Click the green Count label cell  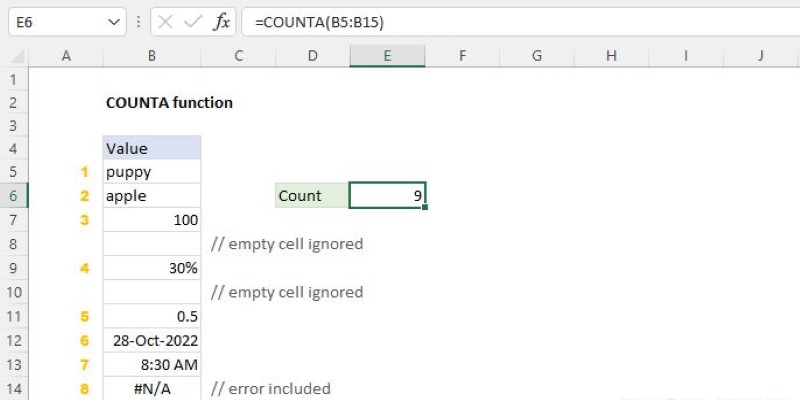point(312,196)
